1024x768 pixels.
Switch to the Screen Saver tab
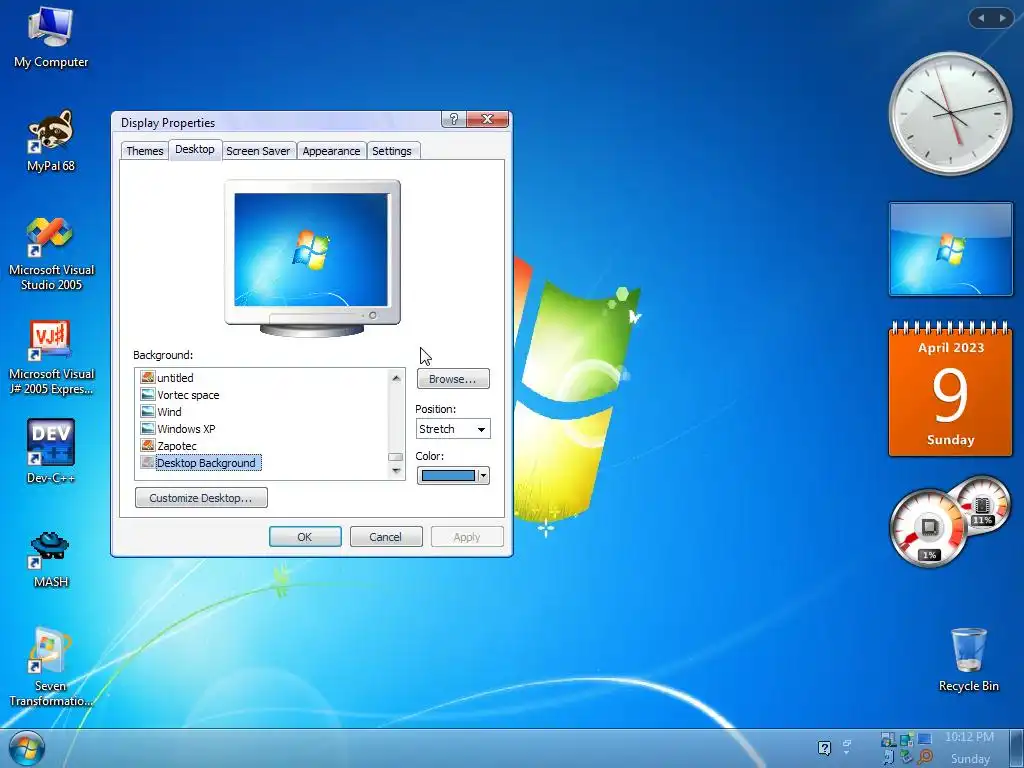coord(258,151)
